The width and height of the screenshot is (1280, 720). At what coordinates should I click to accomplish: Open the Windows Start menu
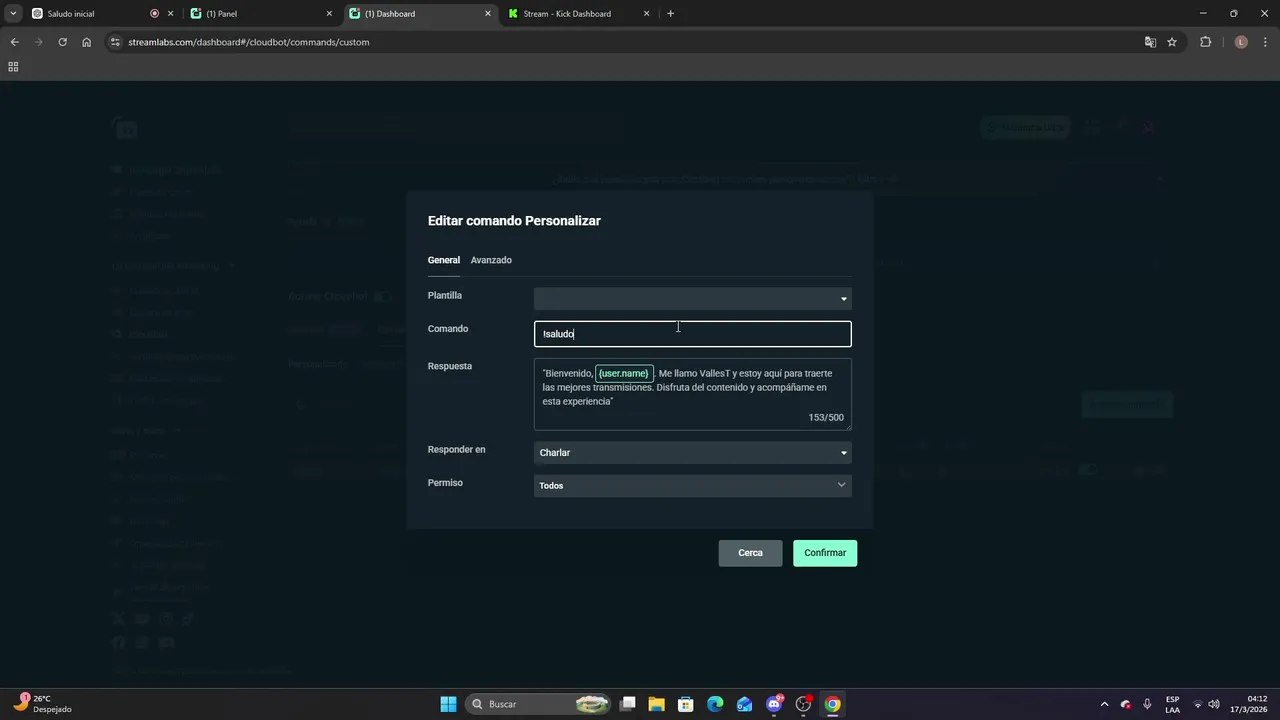click(448, 704)
